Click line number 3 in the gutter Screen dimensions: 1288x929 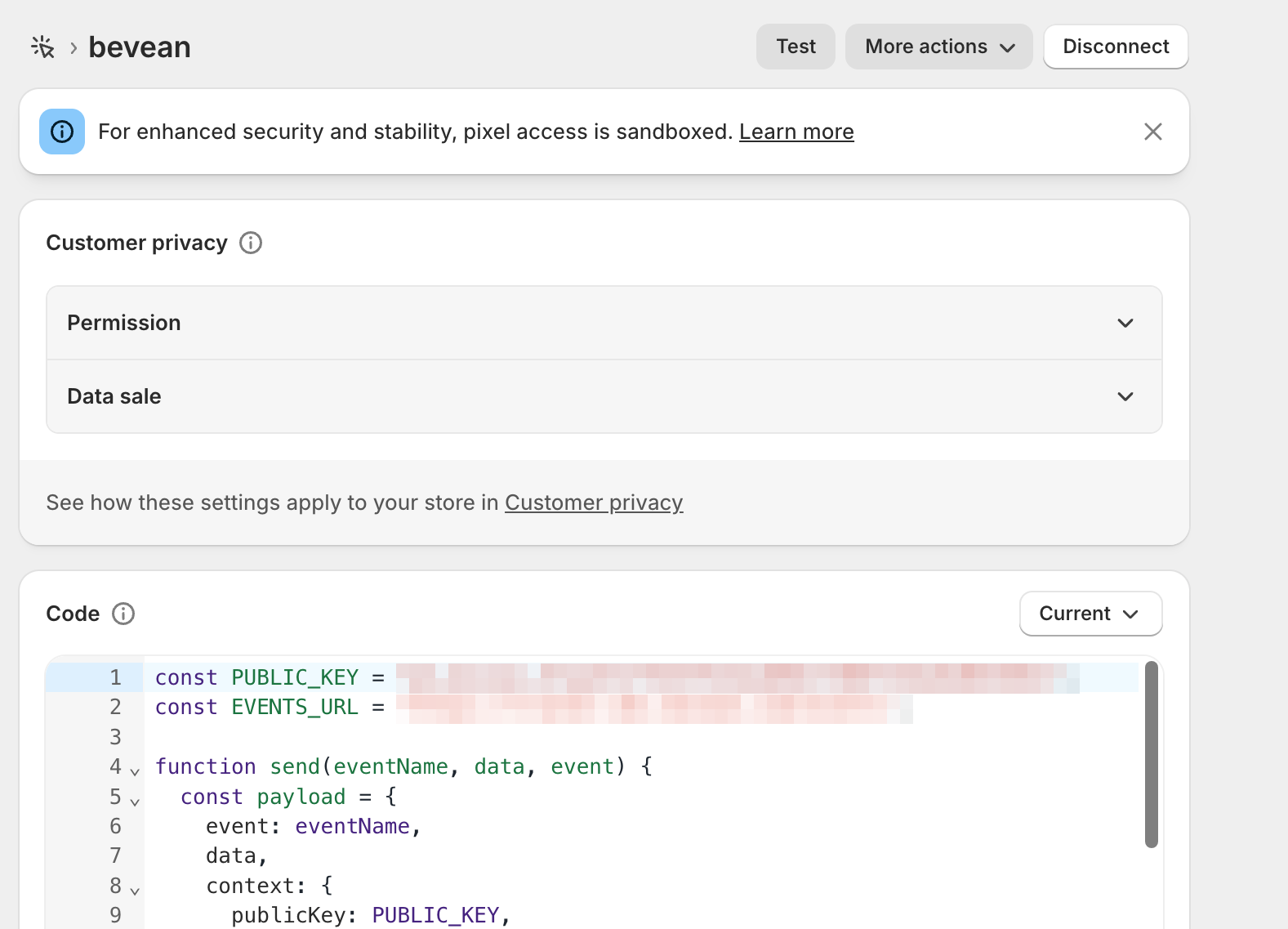tap(115, 737)
